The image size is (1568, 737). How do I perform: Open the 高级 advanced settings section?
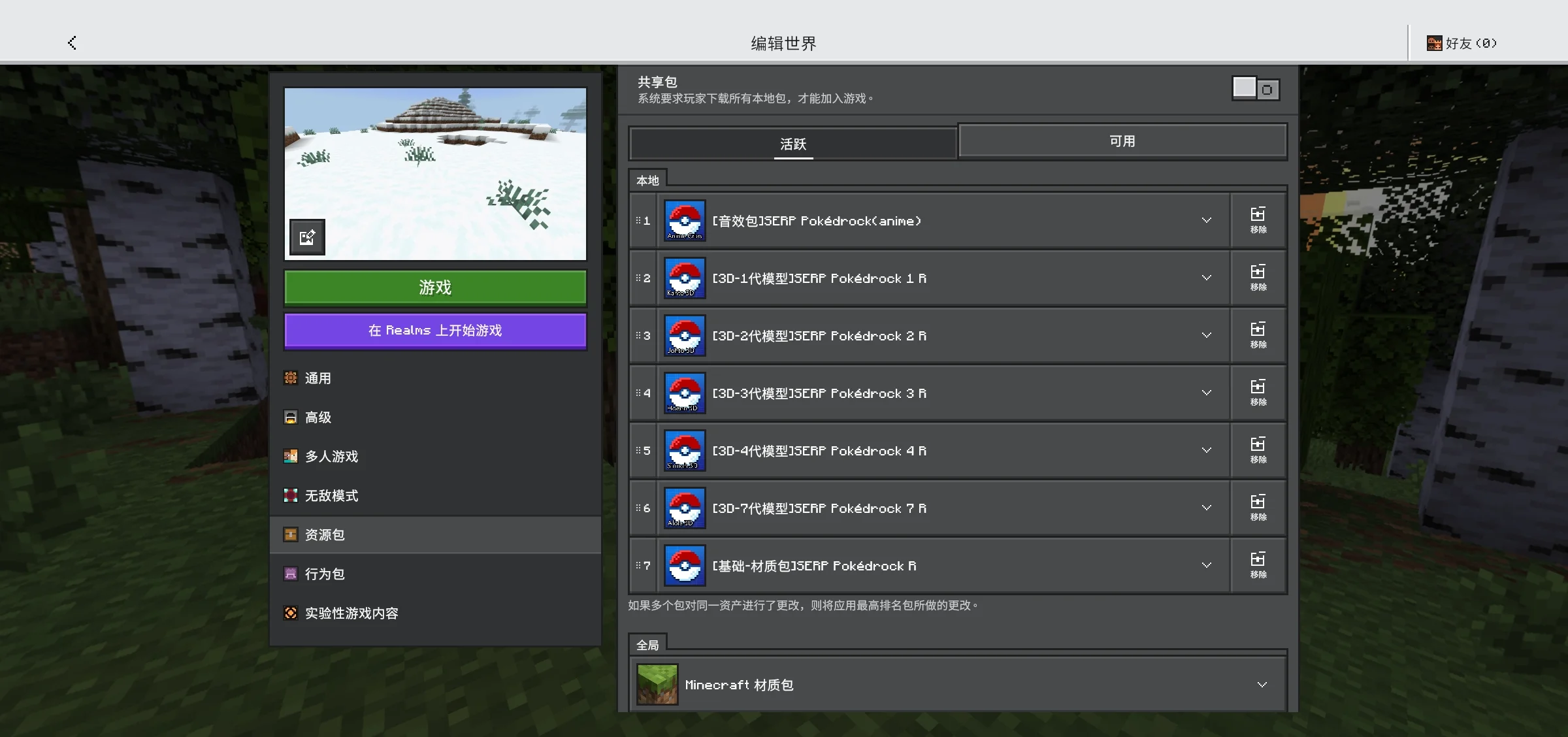pyautogui.click(x=435, y=418)
